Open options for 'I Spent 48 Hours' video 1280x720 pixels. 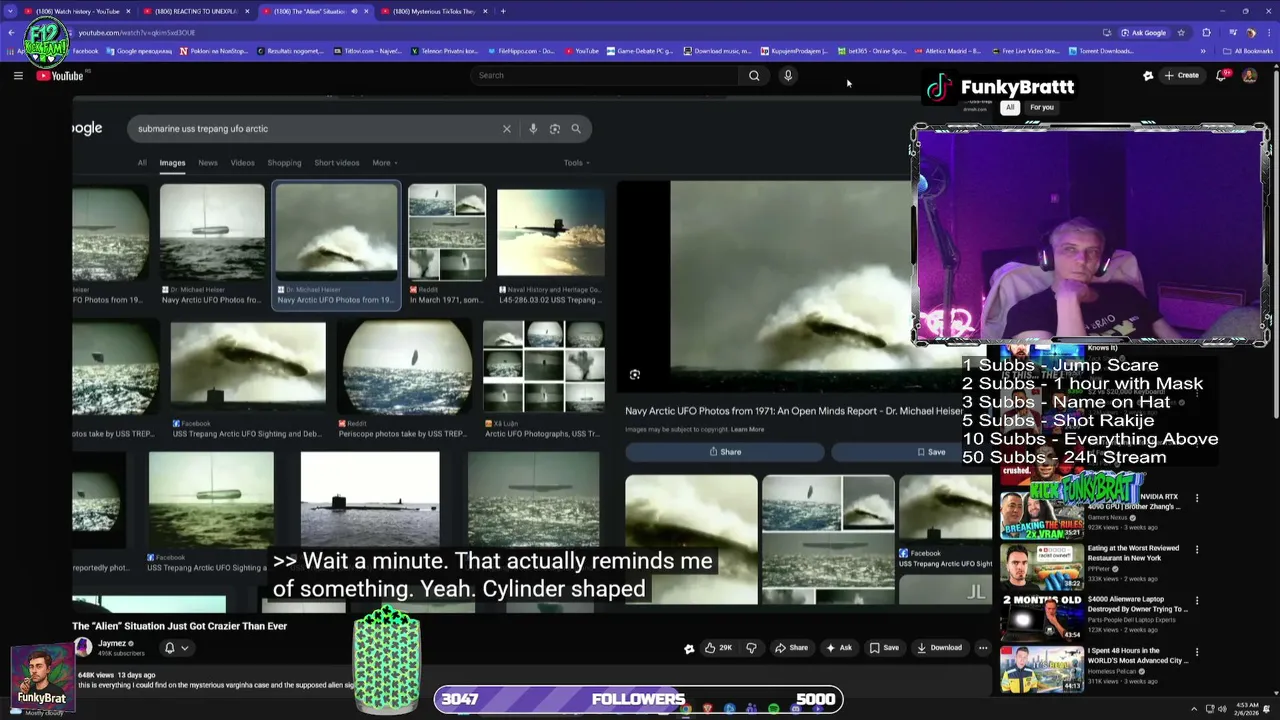click(1197, 652)
